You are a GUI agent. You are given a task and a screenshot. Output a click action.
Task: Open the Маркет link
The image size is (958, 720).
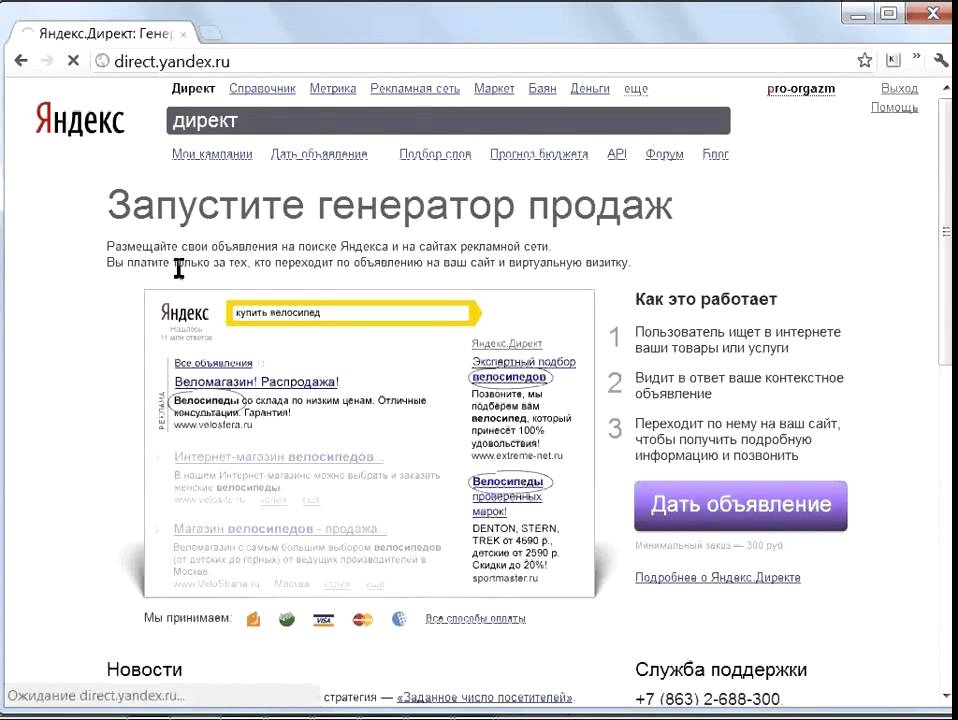tap(494, 89)
